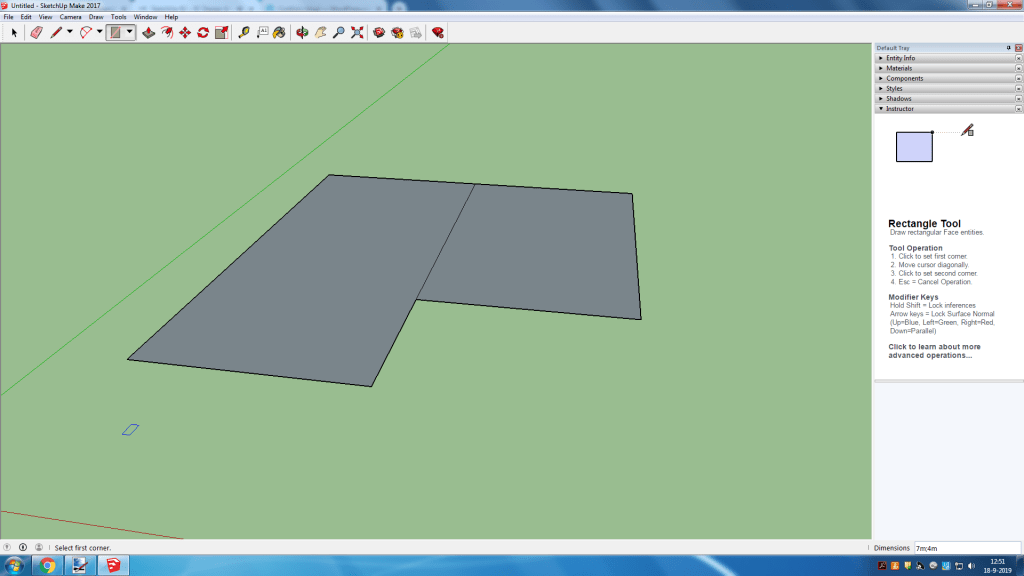
Task: Open the Draw menu
Action: pyautogui.click(x=96, y=17)
